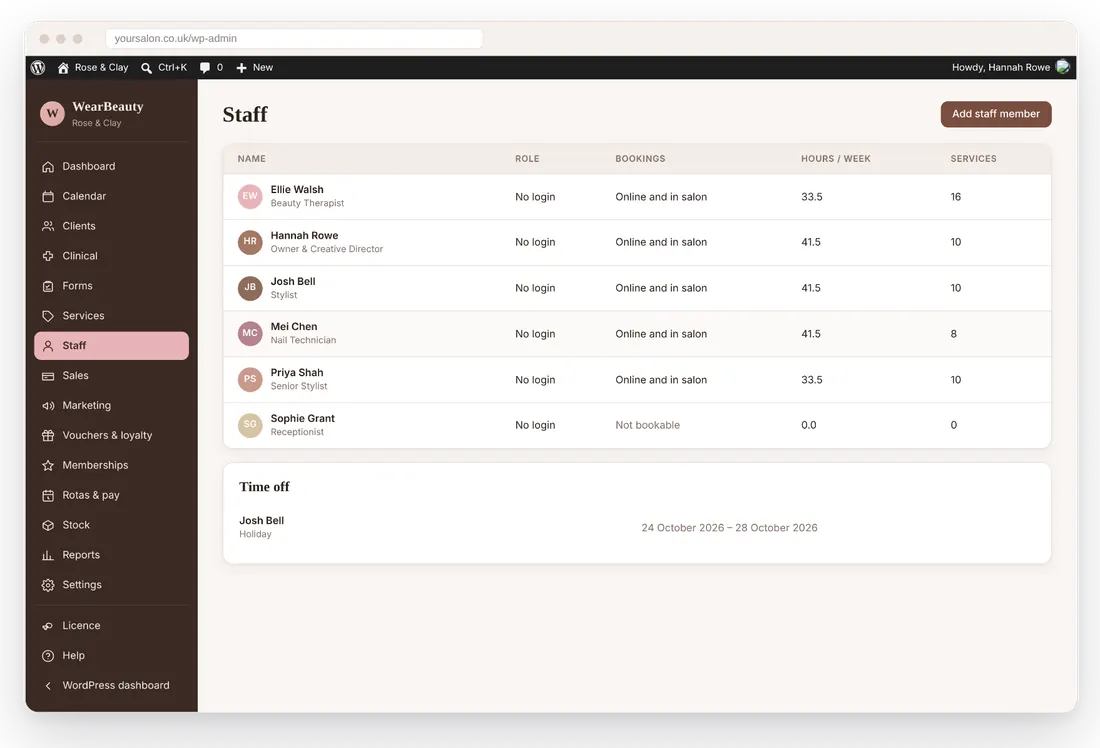Click Ellie Walsh's EW avatar
Screen dimensions: 1100x748
point(250,196)
